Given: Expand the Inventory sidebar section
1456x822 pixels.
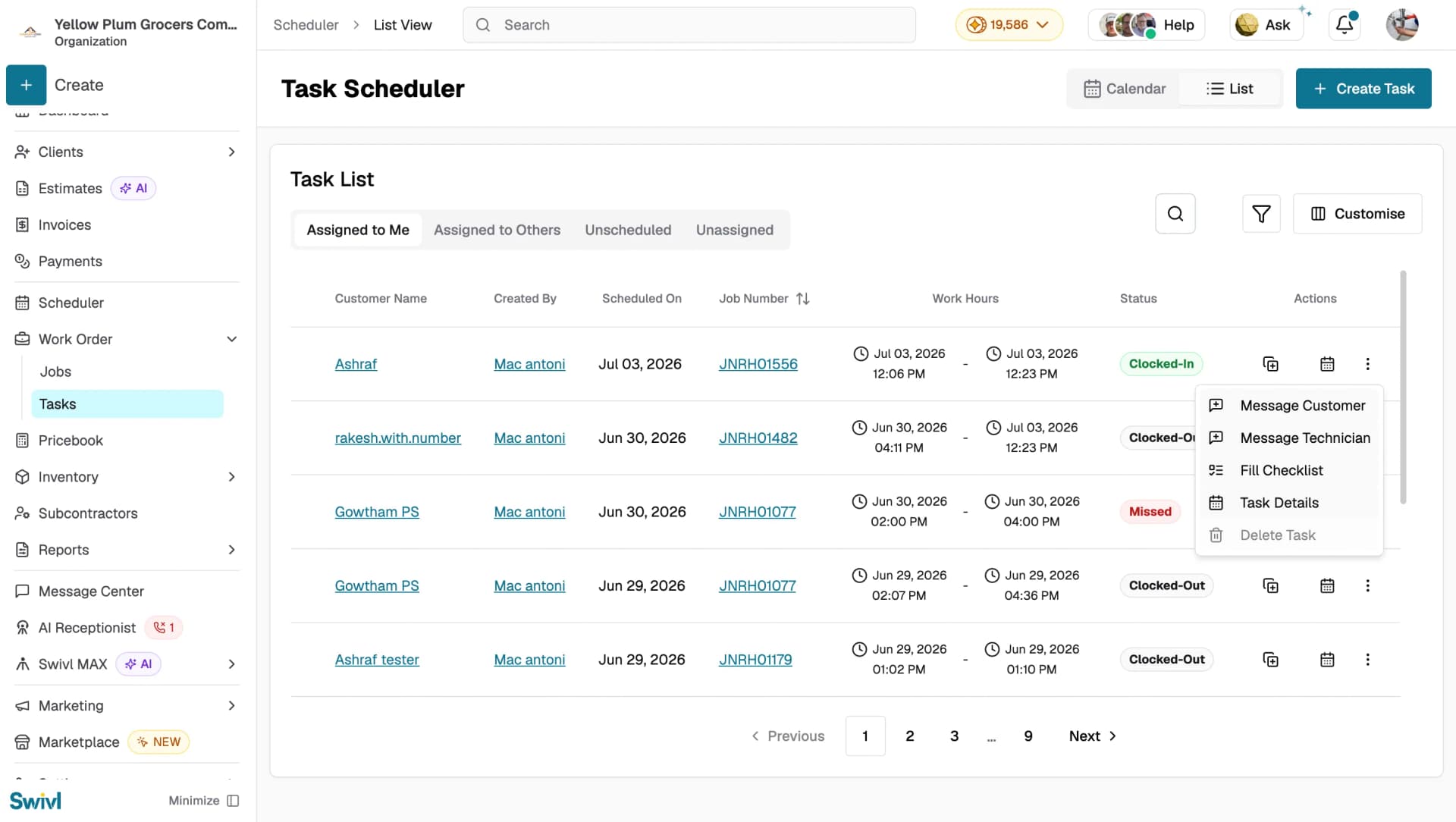Looking at the screenshot, I should tap(232, 477).
